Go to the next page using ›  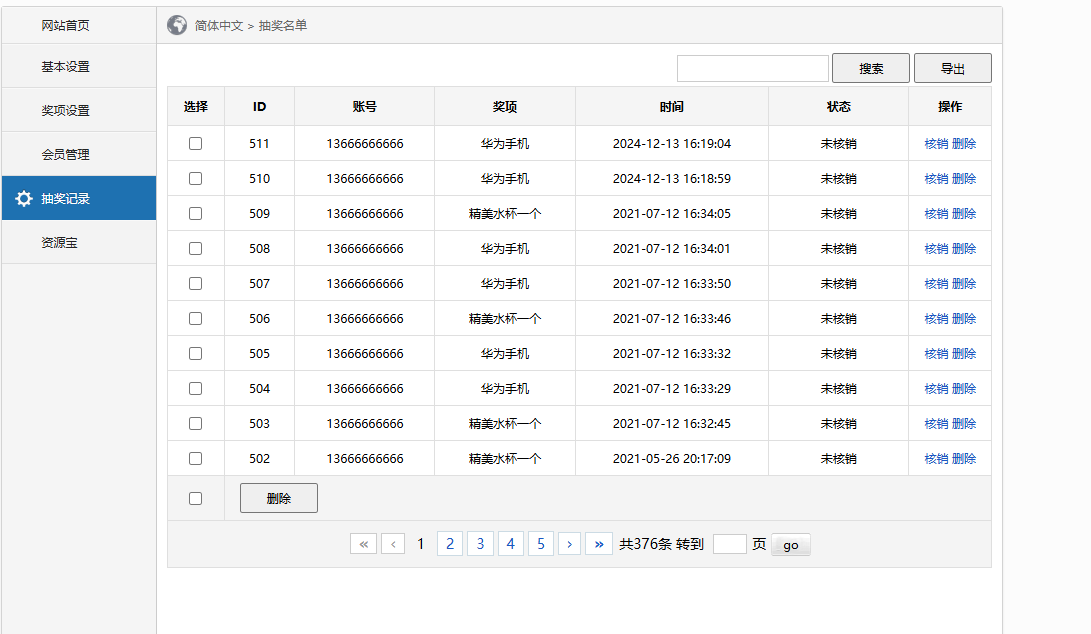click(x=569, y=544)
